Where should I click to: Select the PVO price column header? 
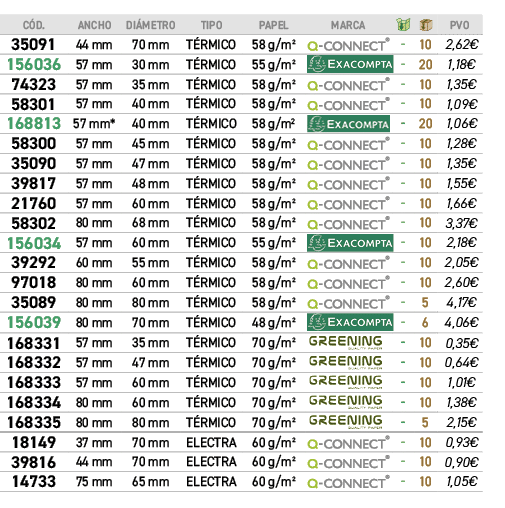pos(459,25)
